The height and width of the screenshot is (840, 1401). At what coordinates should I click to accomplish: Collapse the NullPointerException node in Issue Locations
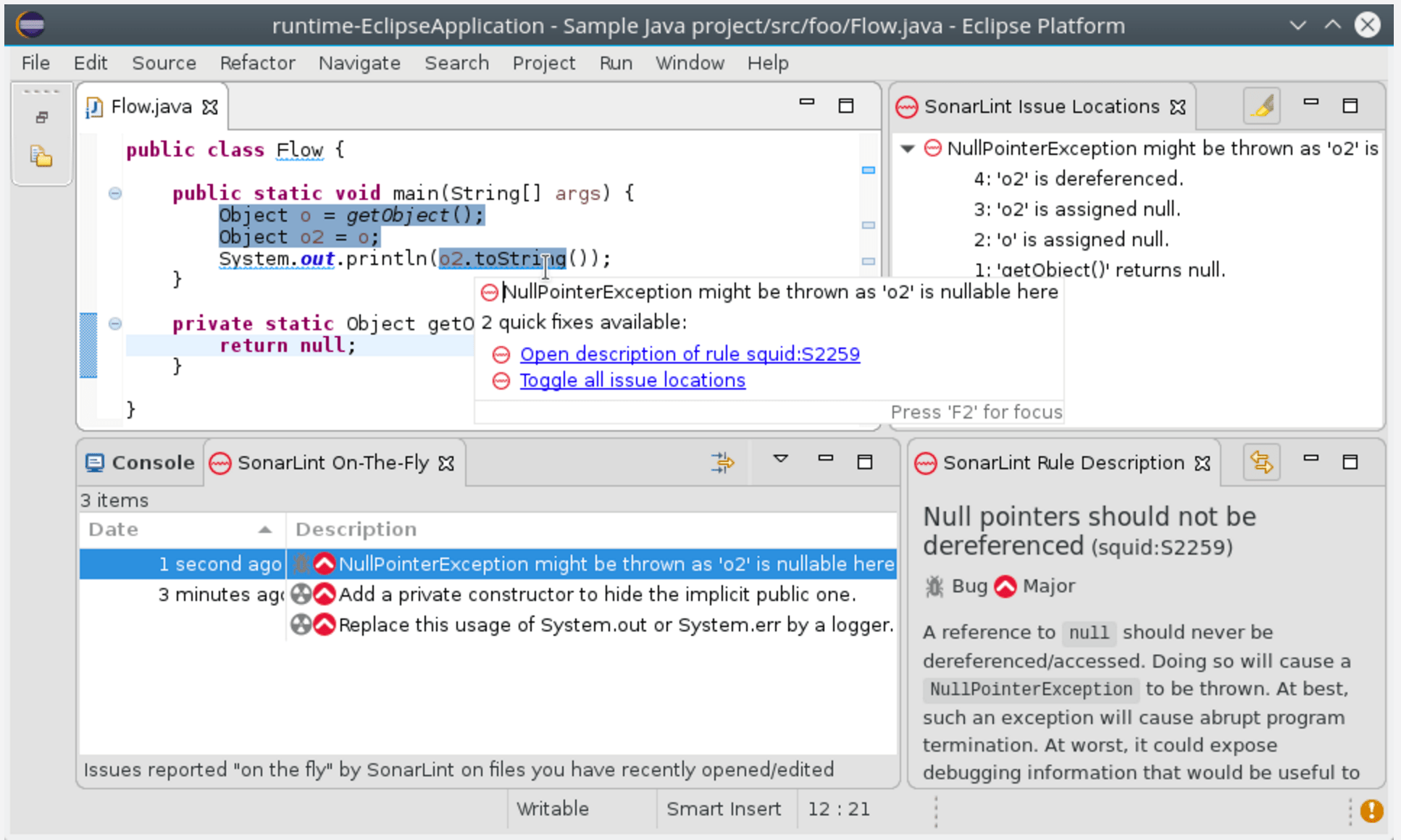906,148
